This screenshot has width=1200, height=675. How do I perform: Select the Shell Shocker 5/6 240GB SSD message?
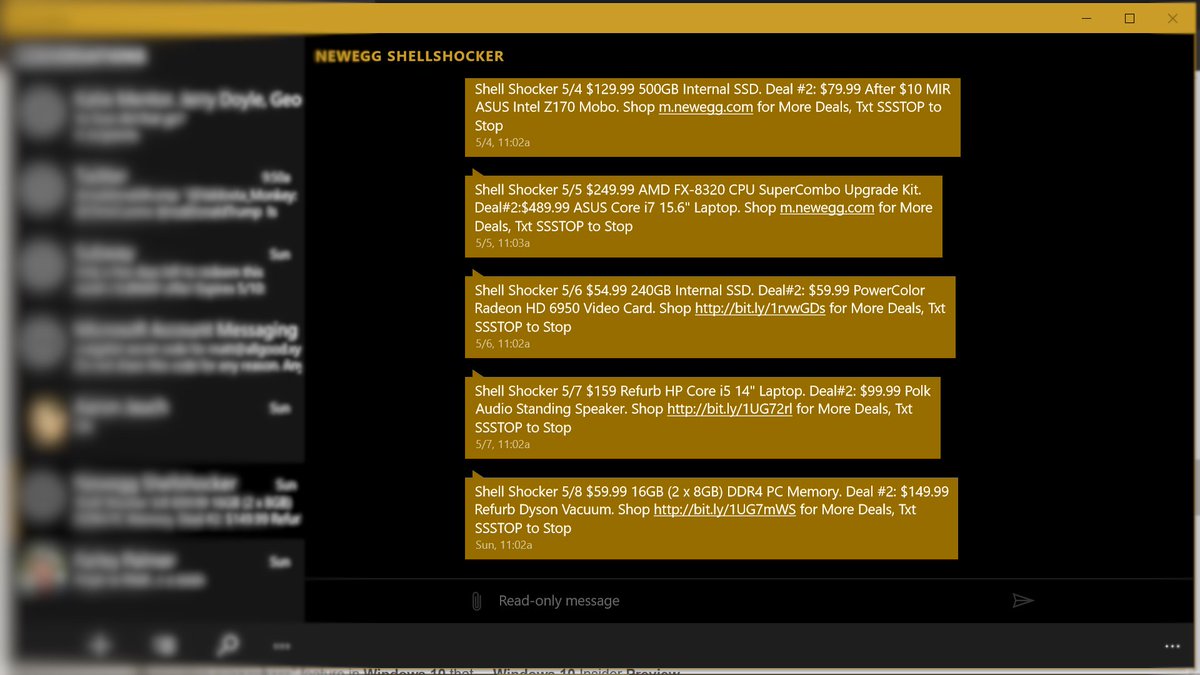pyautogui.click(x=710, y=317)
